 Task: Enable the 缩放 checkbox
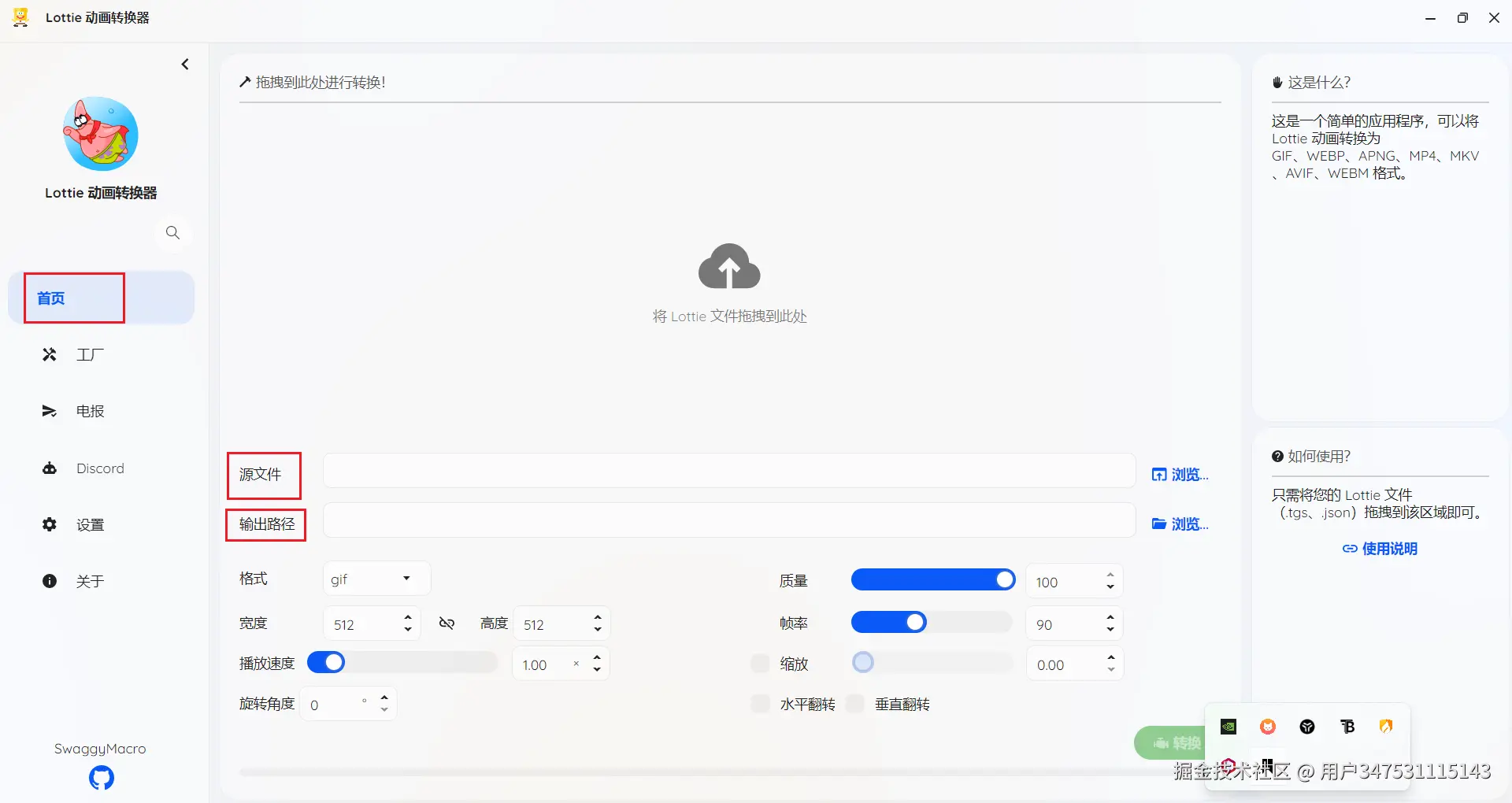760,664
